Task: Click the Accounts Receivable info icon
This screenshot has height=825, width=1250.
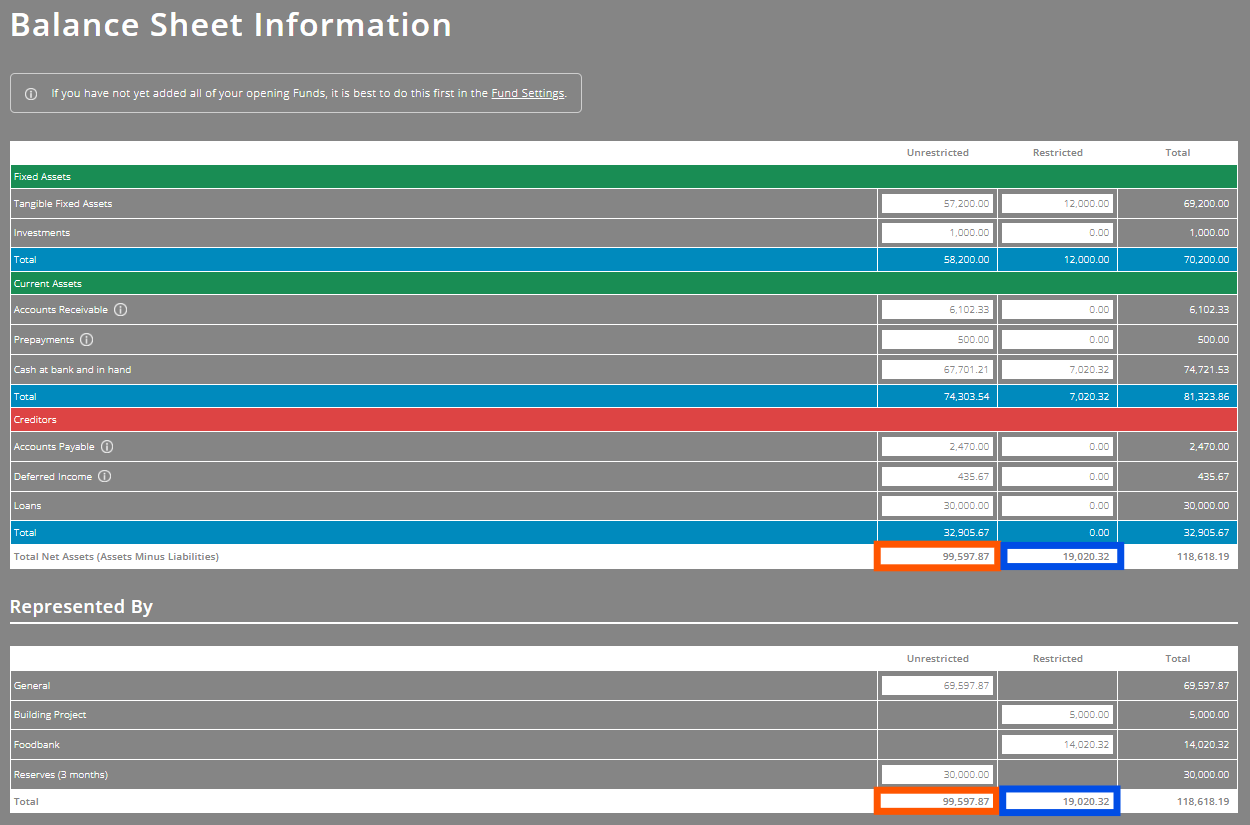Action: click(x=121, y=310)
